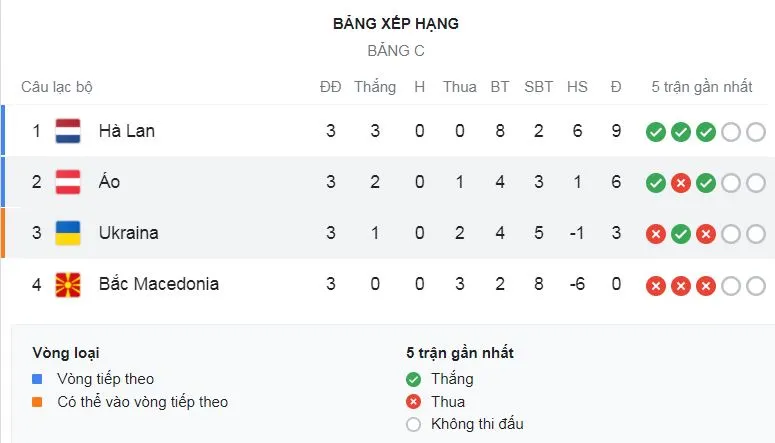
Task: Click the empty Không thi đấu legend circle
Action: [x=414, y=424]
